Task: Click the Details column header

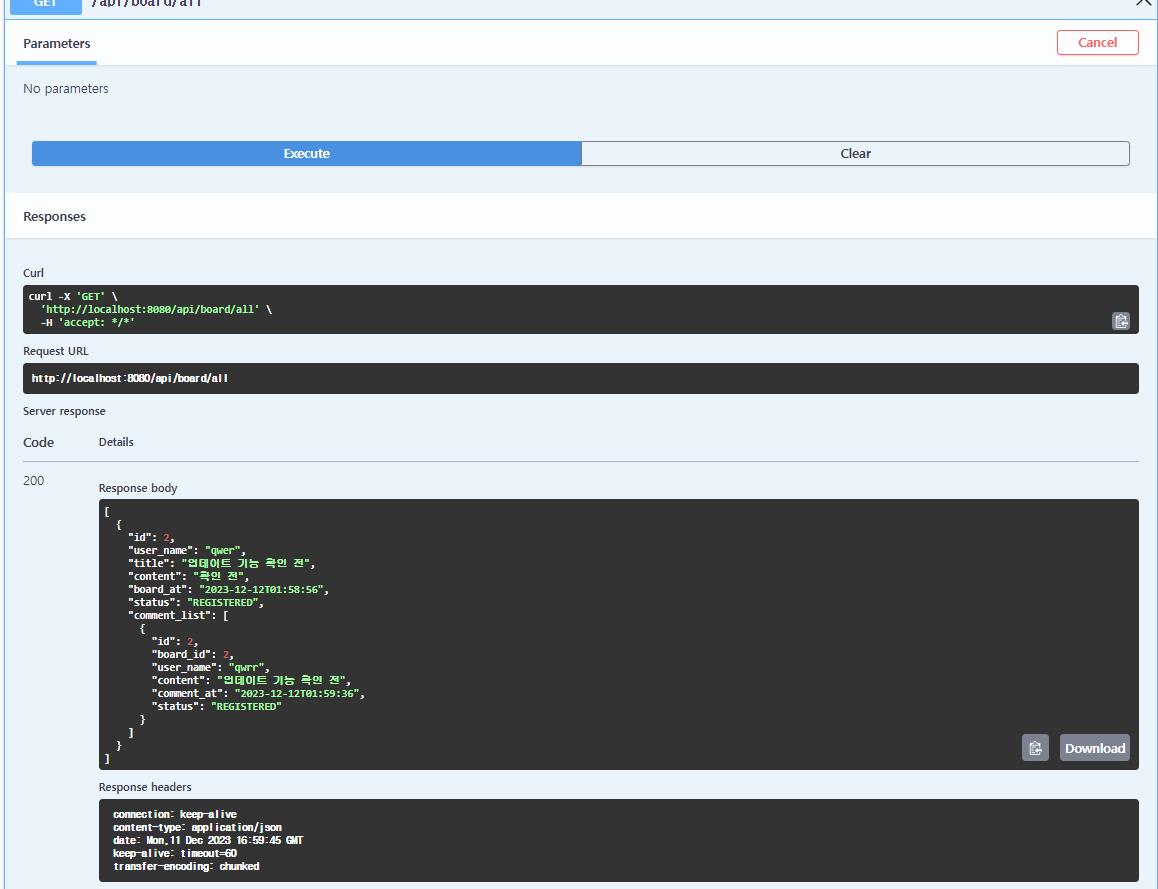Action: click(116, 442)
